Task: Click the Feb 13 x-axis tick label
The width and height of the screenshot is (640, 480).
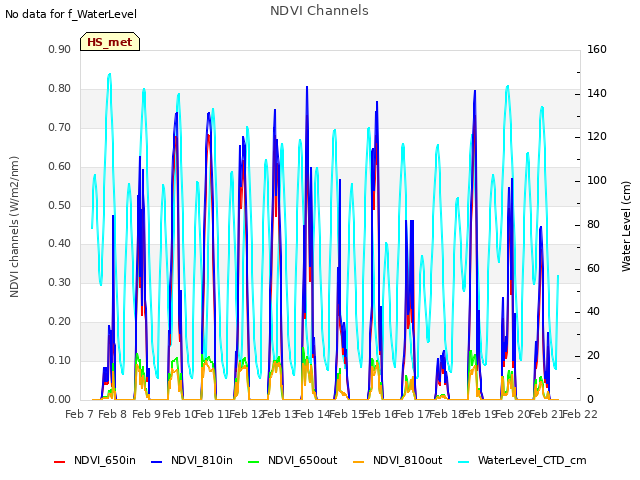Action: (x=280, y=414)
